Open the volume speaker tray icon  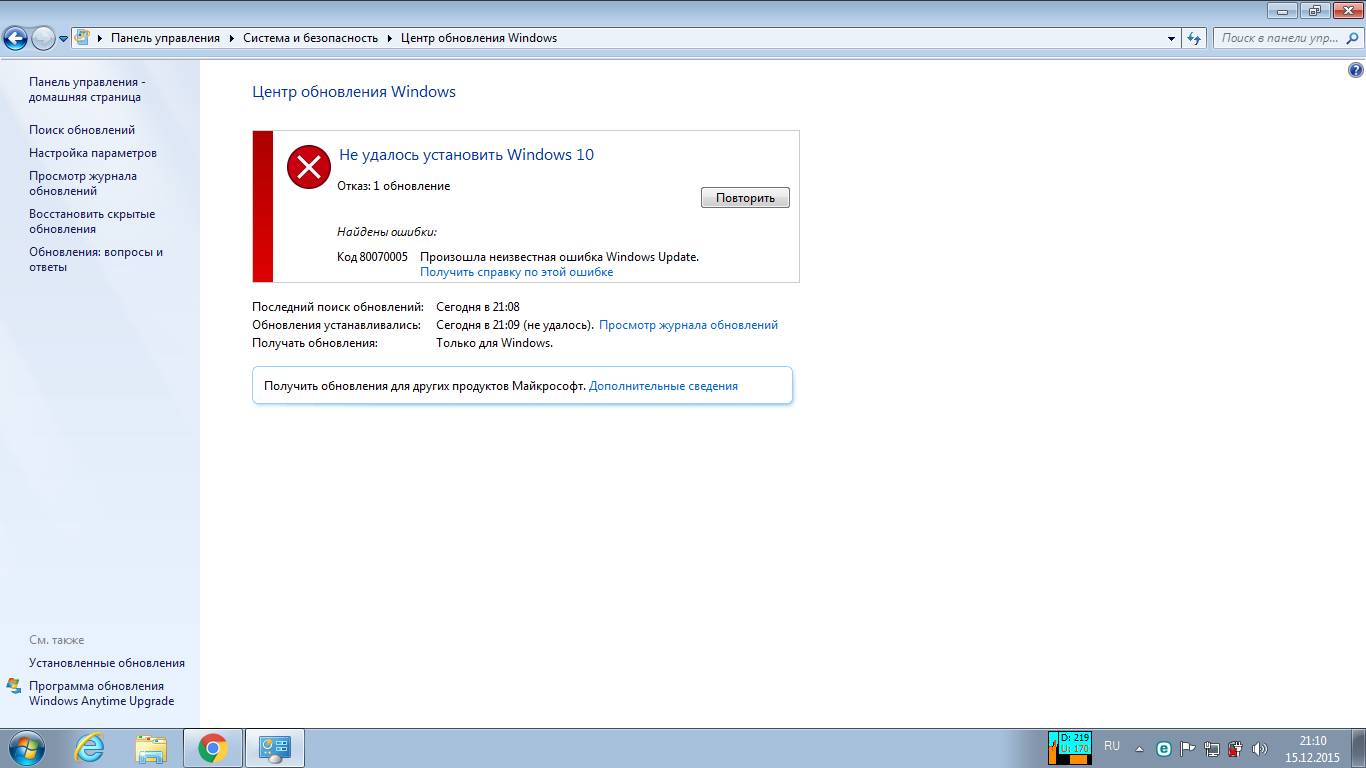(1260, 748)
